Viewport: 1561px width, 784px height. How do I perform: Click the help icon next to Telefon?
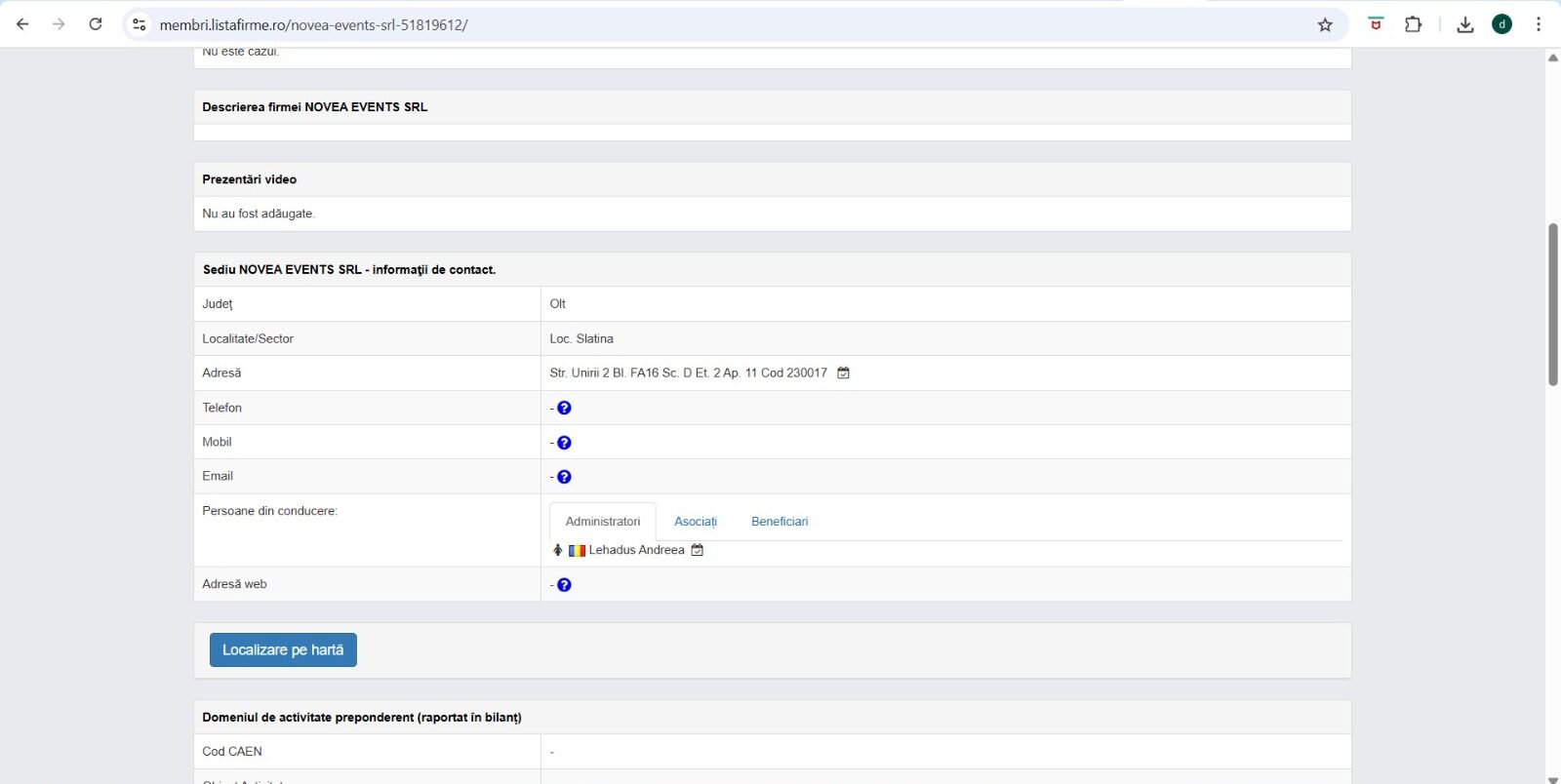564,408
